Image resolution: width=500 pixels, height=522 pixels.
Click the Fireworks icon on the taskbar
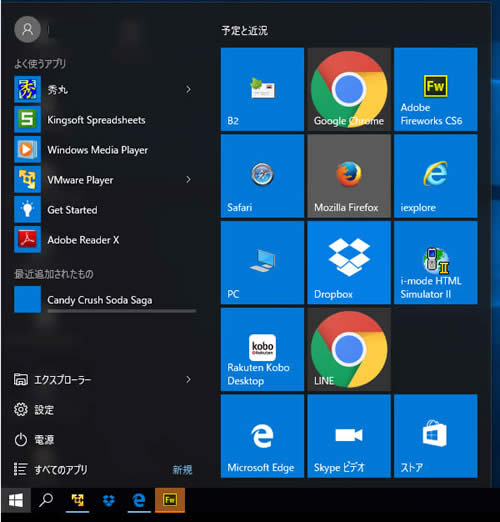pyautogui.click(x=170, y=500)
